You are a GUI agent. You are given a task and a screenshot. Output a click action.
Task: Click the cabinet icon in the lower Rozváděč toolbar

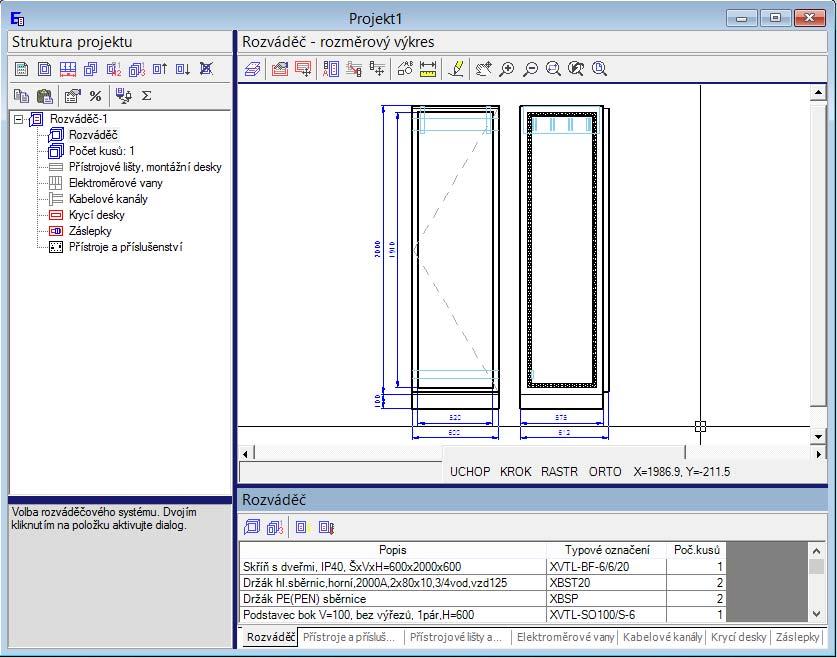[x=251, y=527]
